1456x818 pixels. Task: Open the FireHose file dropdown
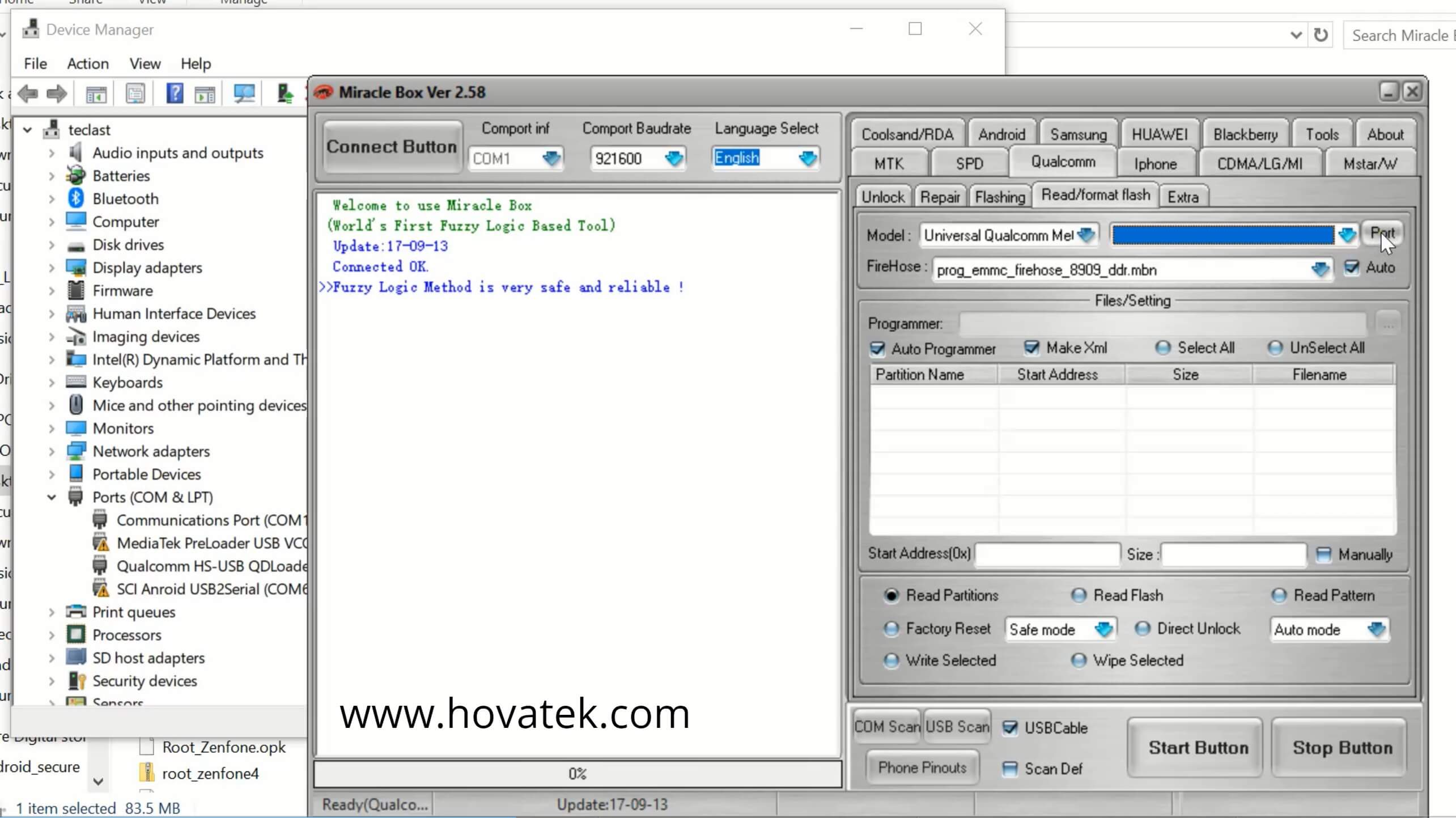[1320, 269]
